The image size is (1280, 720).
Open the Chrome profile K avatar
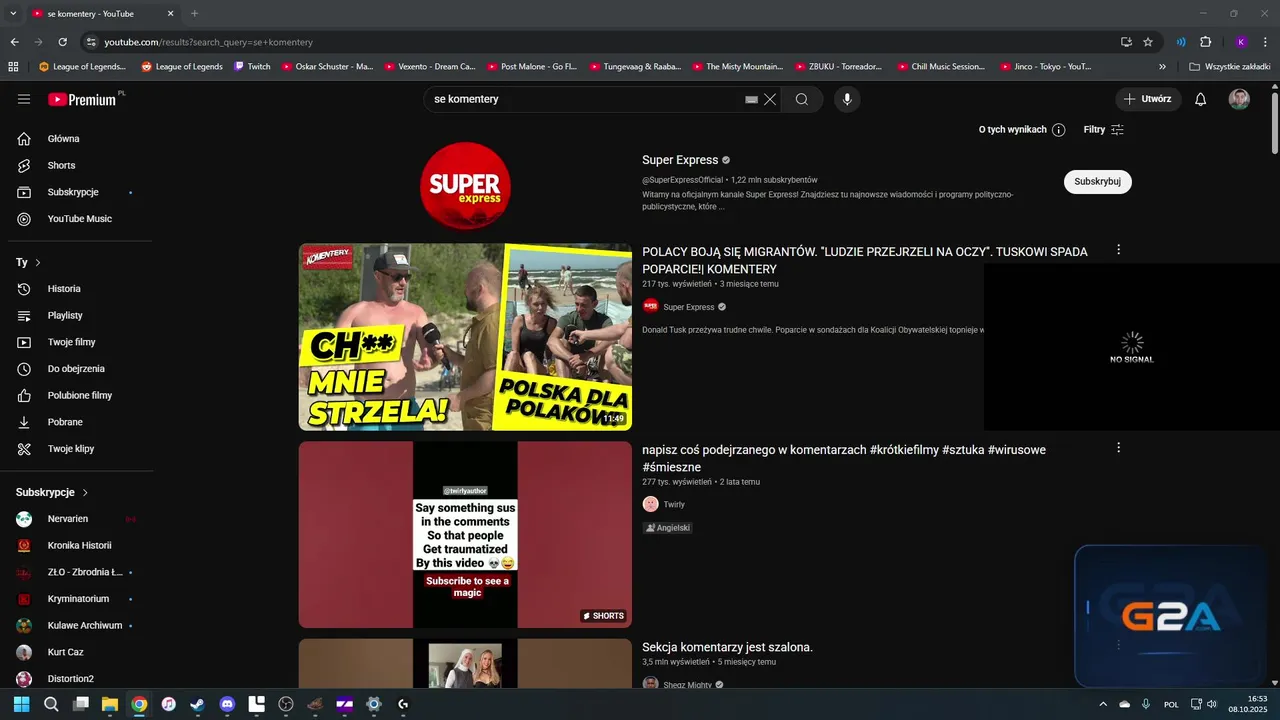click(1241, 42)
